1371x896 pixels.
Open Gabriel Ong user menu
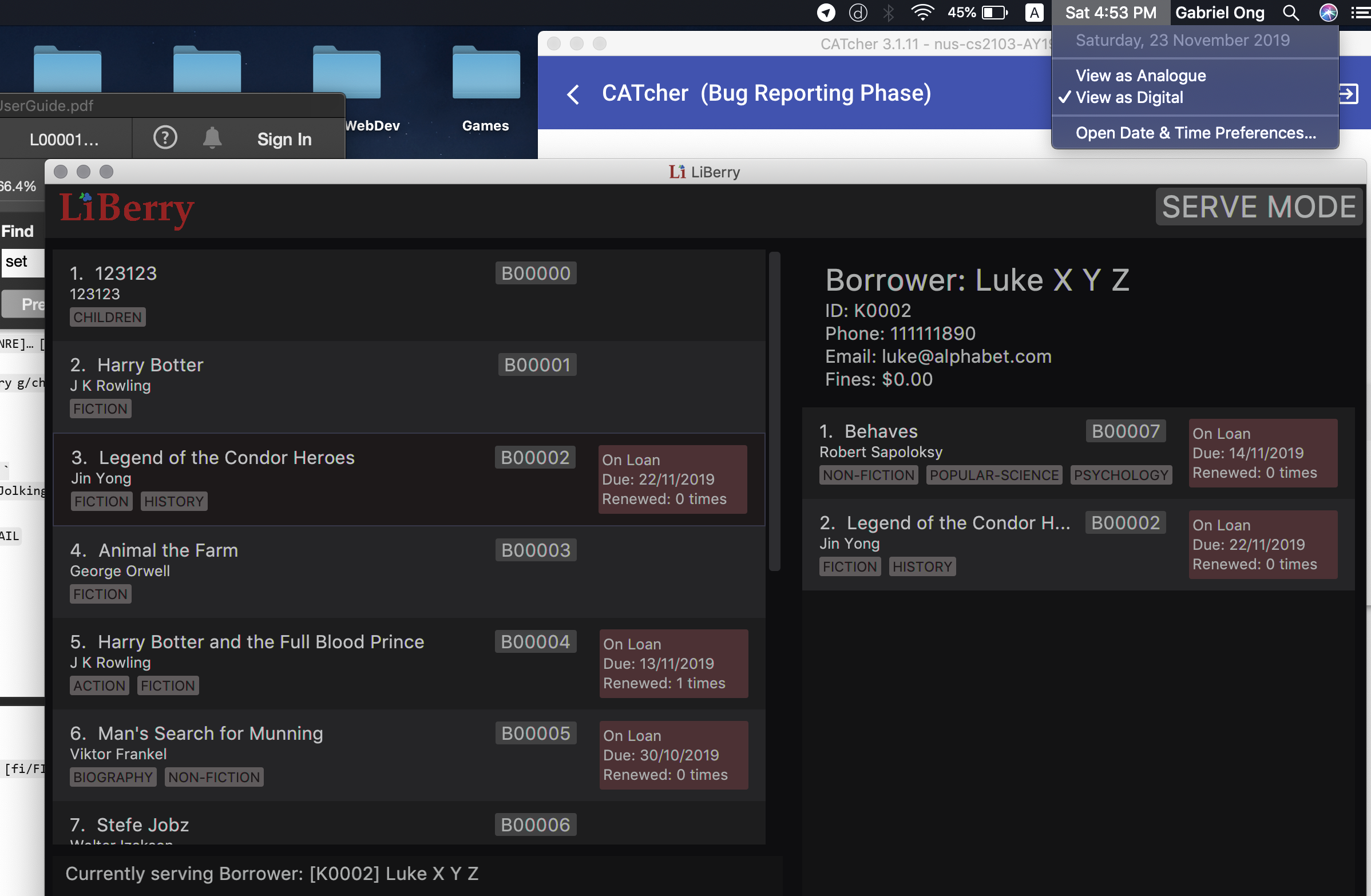click(1219, 13)
